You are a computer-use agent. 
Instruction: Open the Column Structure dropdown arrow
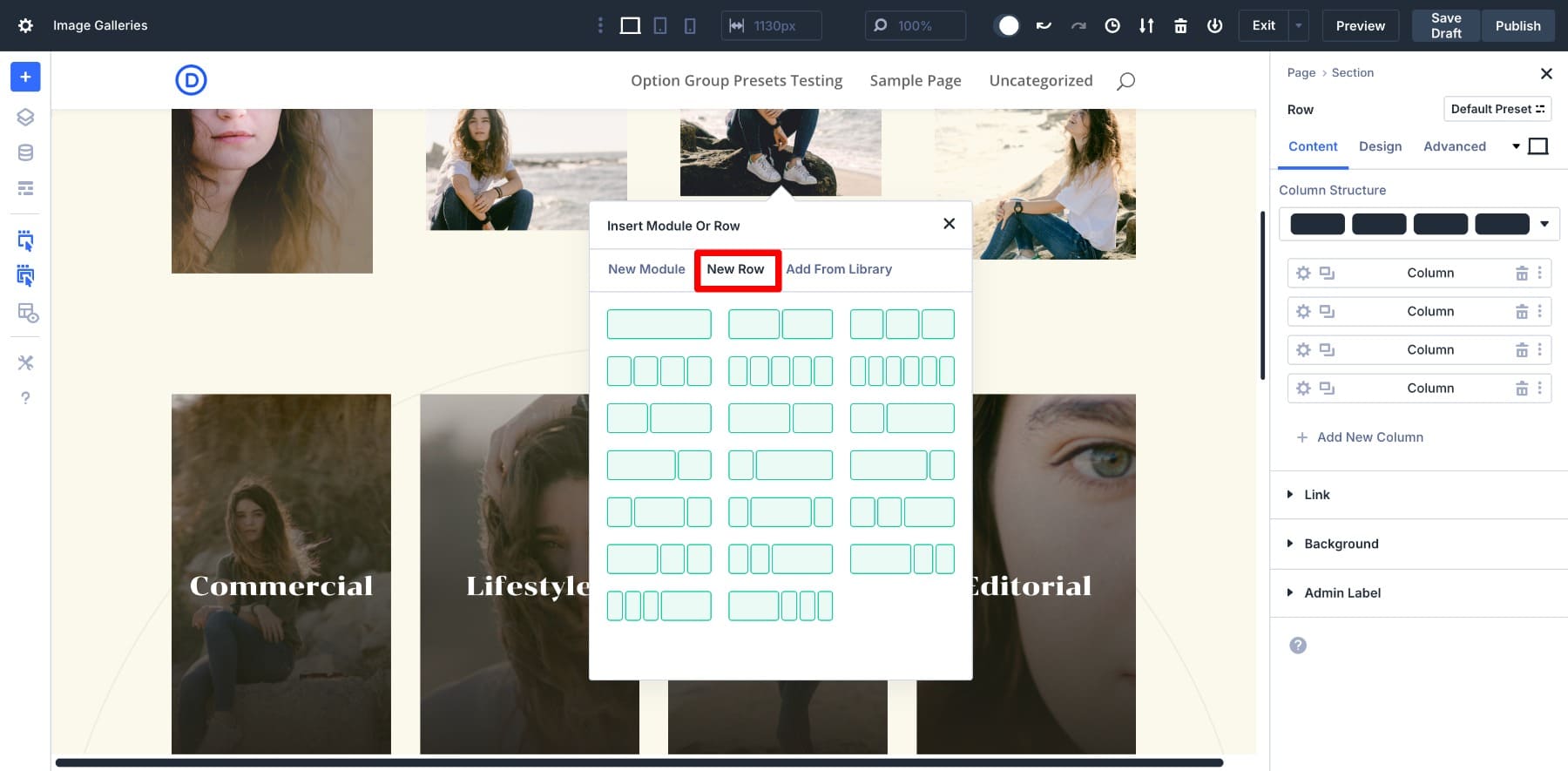click(1544, 224)
